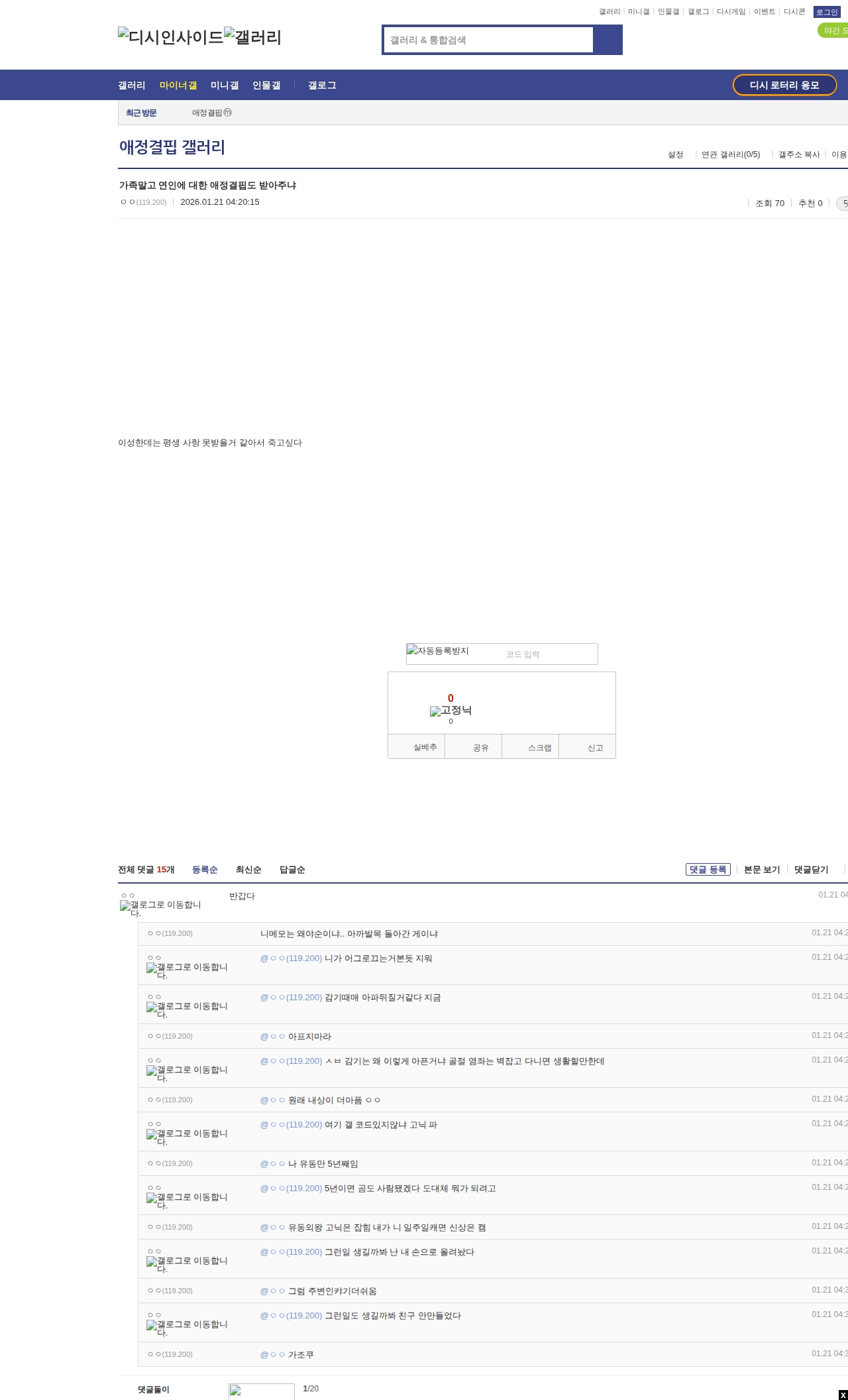Sort comments by 최신순

pos(248,870)
